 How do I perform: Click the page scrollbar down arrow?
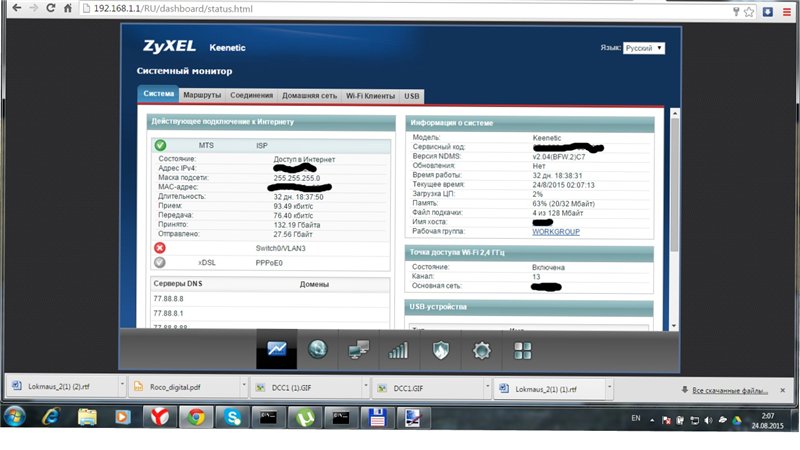coord(674,326)
